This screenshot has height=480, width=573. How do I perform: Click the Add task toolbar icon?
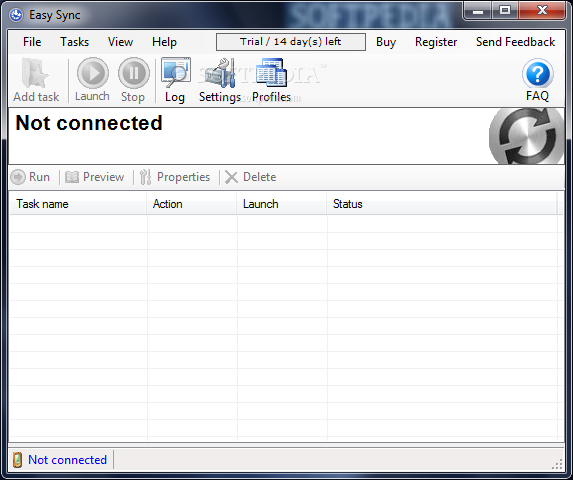(36, 80)
